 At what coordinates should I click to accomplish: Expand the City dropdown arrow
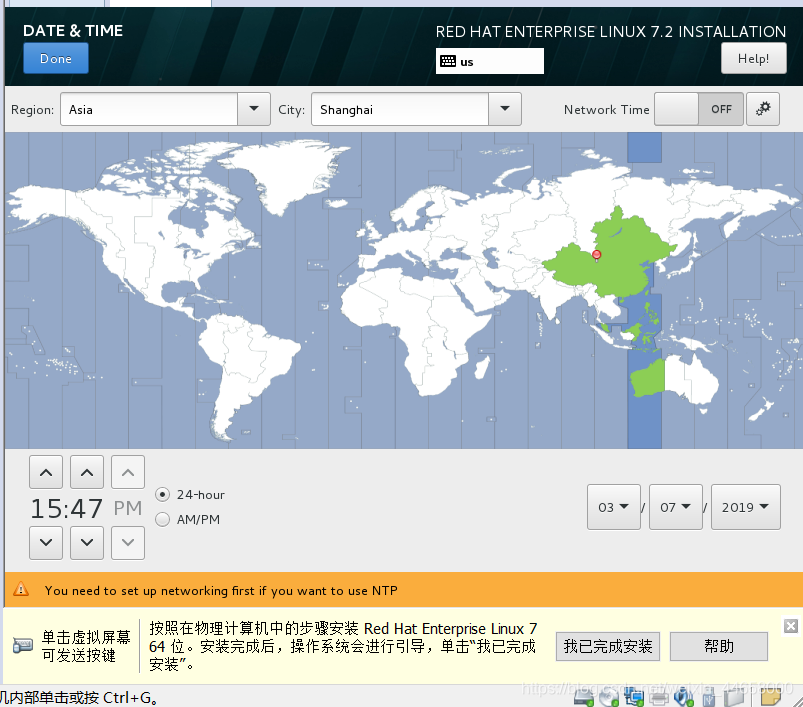click(x=505, y=109)
